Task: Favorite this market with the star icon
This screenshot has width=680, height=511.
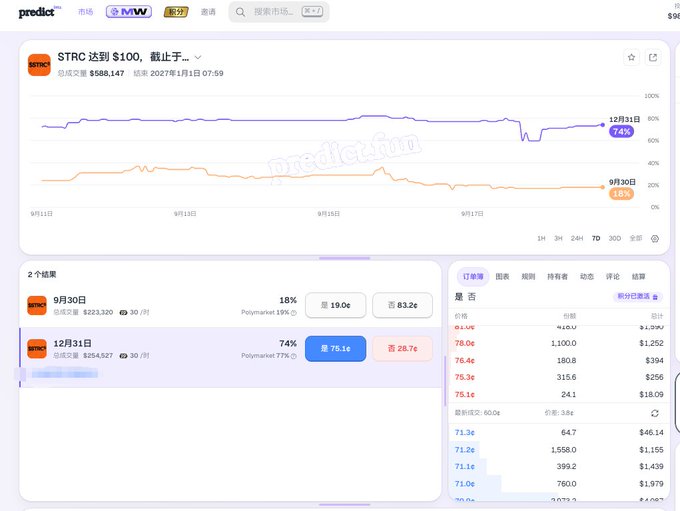Action: tap(631, 57)
